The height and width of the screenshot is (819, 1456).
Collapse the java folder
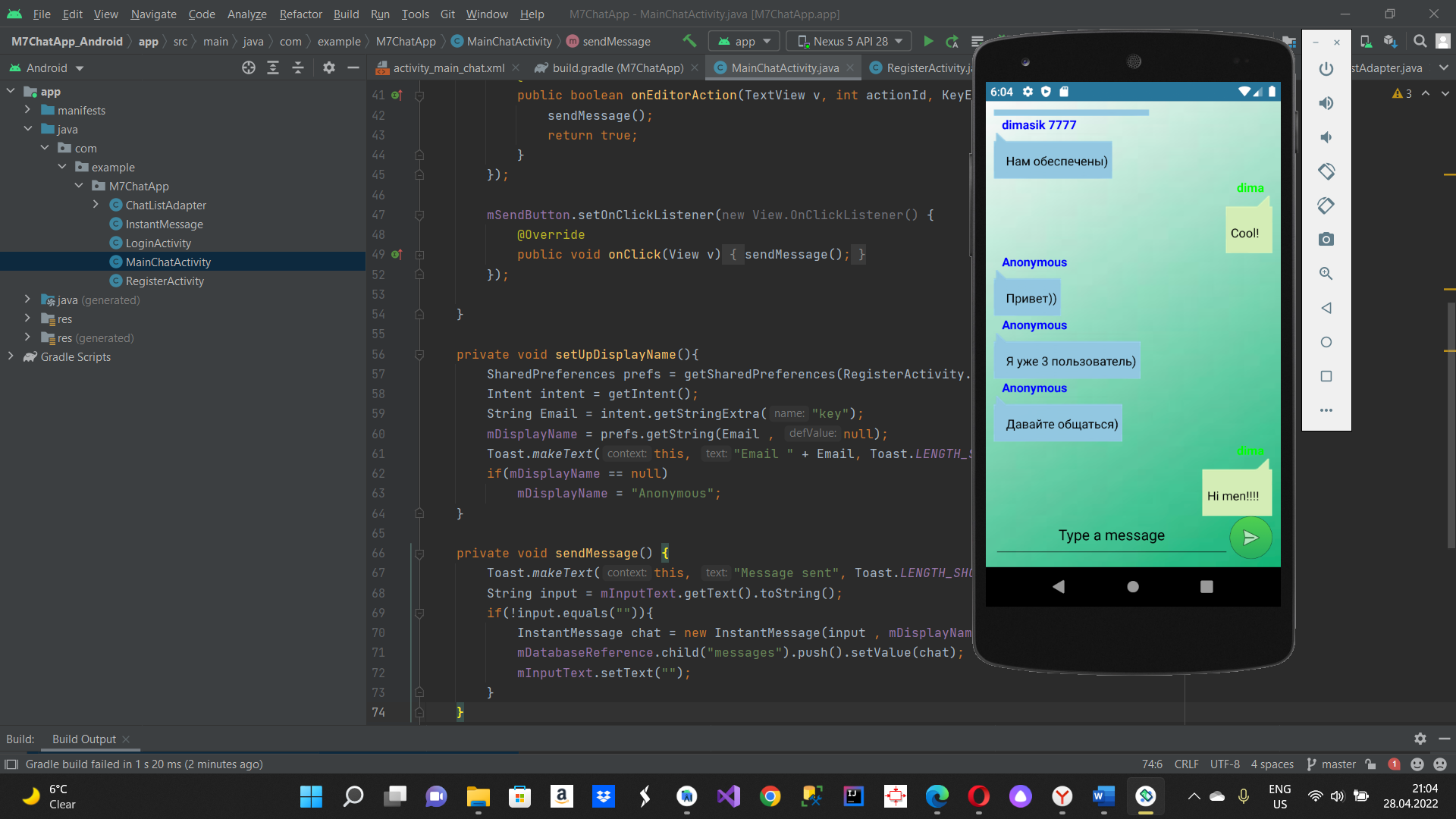pos(27,129)
